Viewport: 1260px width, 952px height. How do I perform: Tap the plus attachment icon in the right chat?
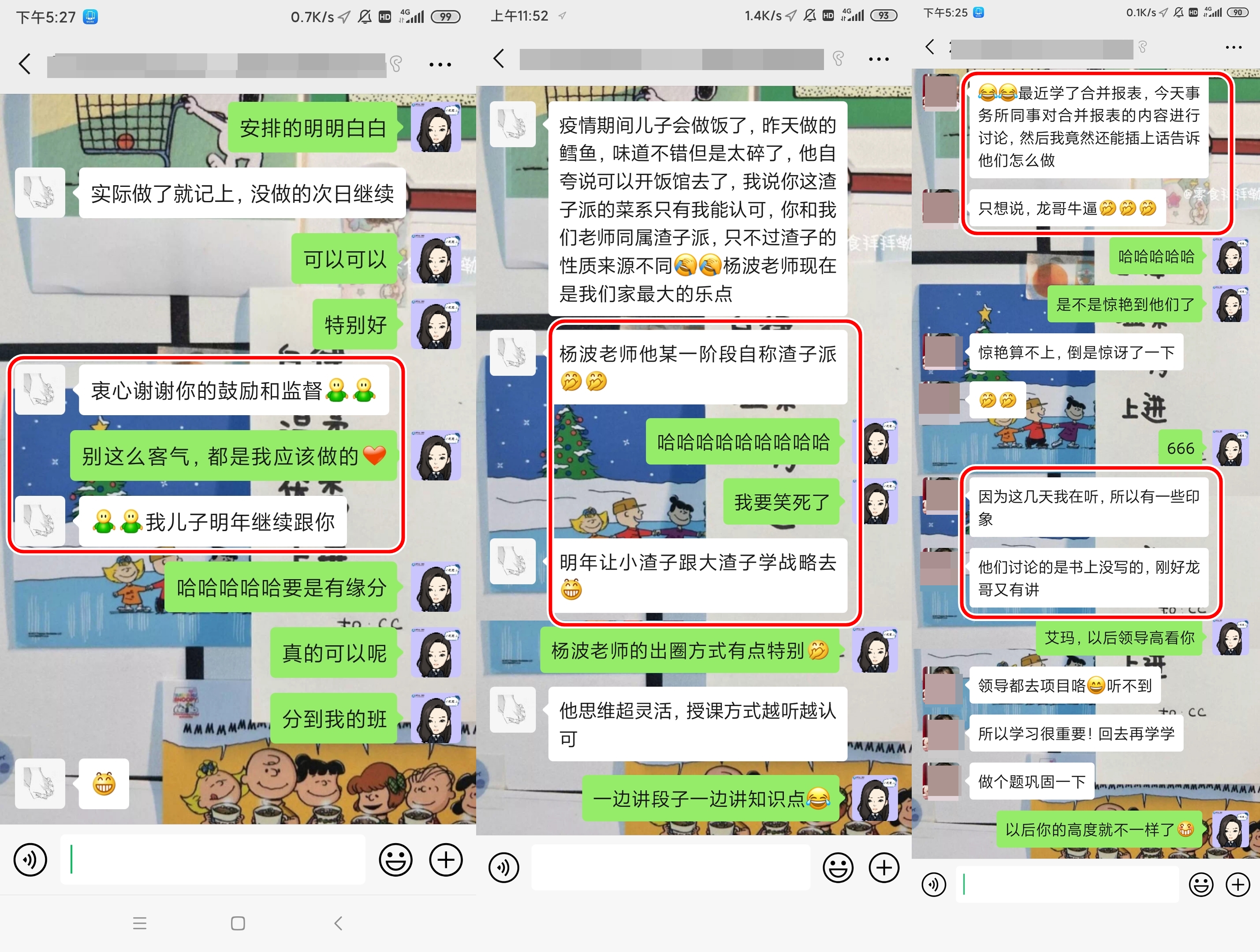pos(1237,884)
